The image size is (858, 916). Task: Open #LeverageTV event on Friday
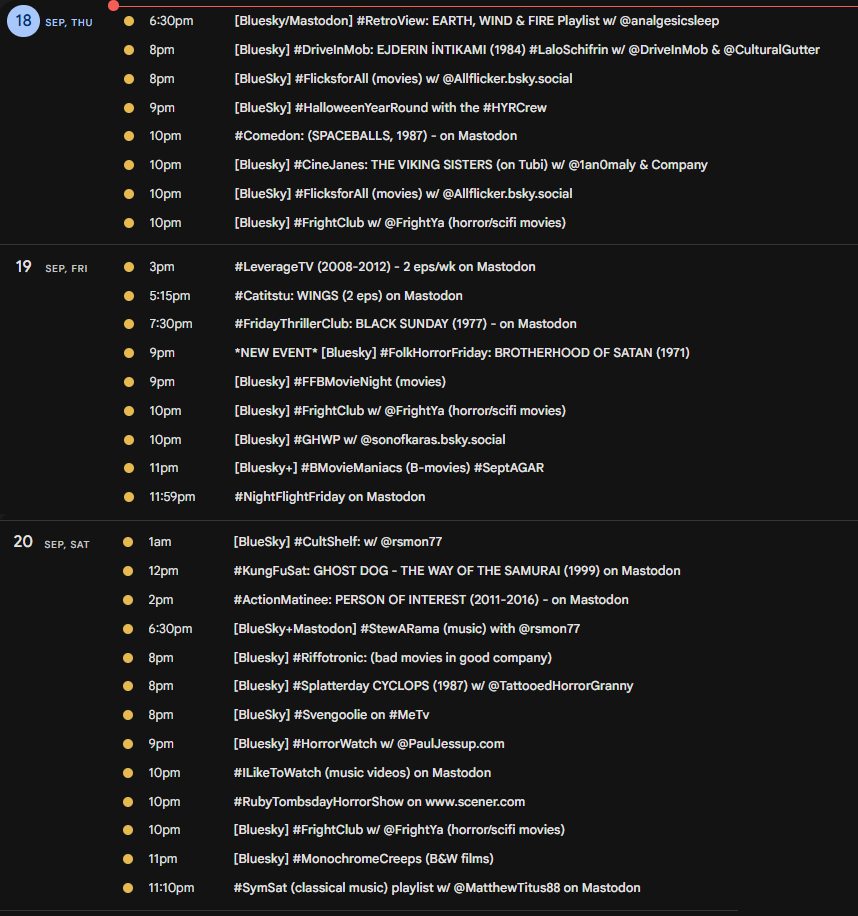tap(385, 267)
